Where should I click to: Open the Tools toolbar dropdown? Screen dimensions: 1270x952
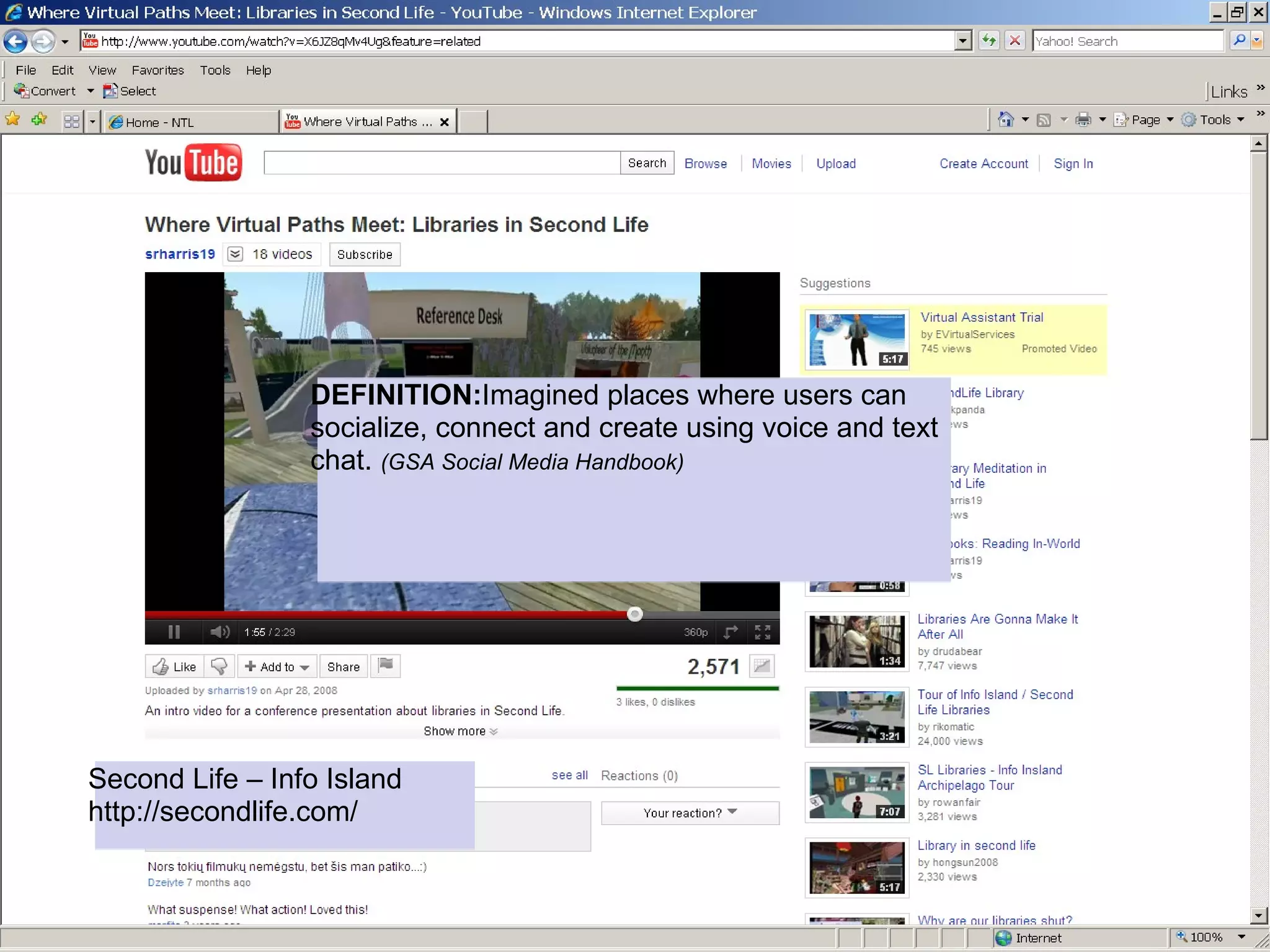(1214, 120)
